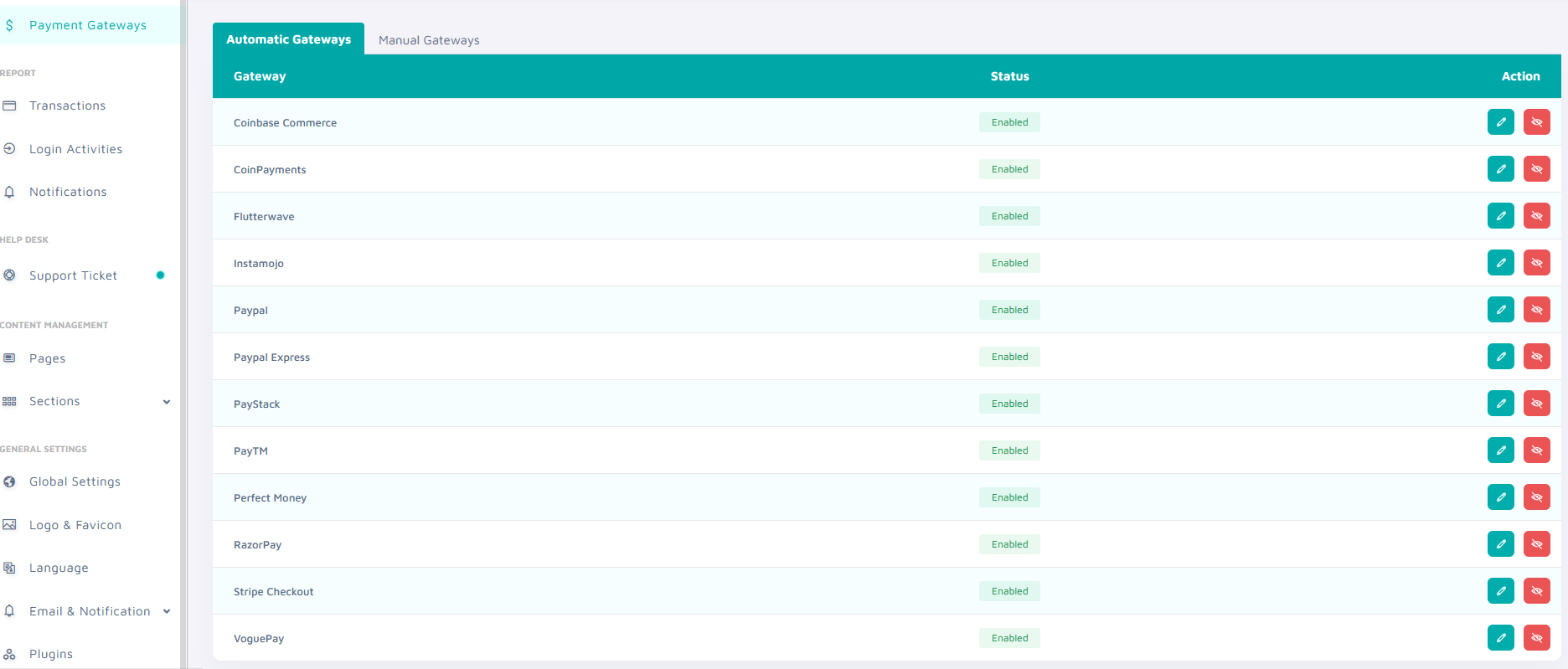Open edit for Paypal gateway

(1500, 310)
